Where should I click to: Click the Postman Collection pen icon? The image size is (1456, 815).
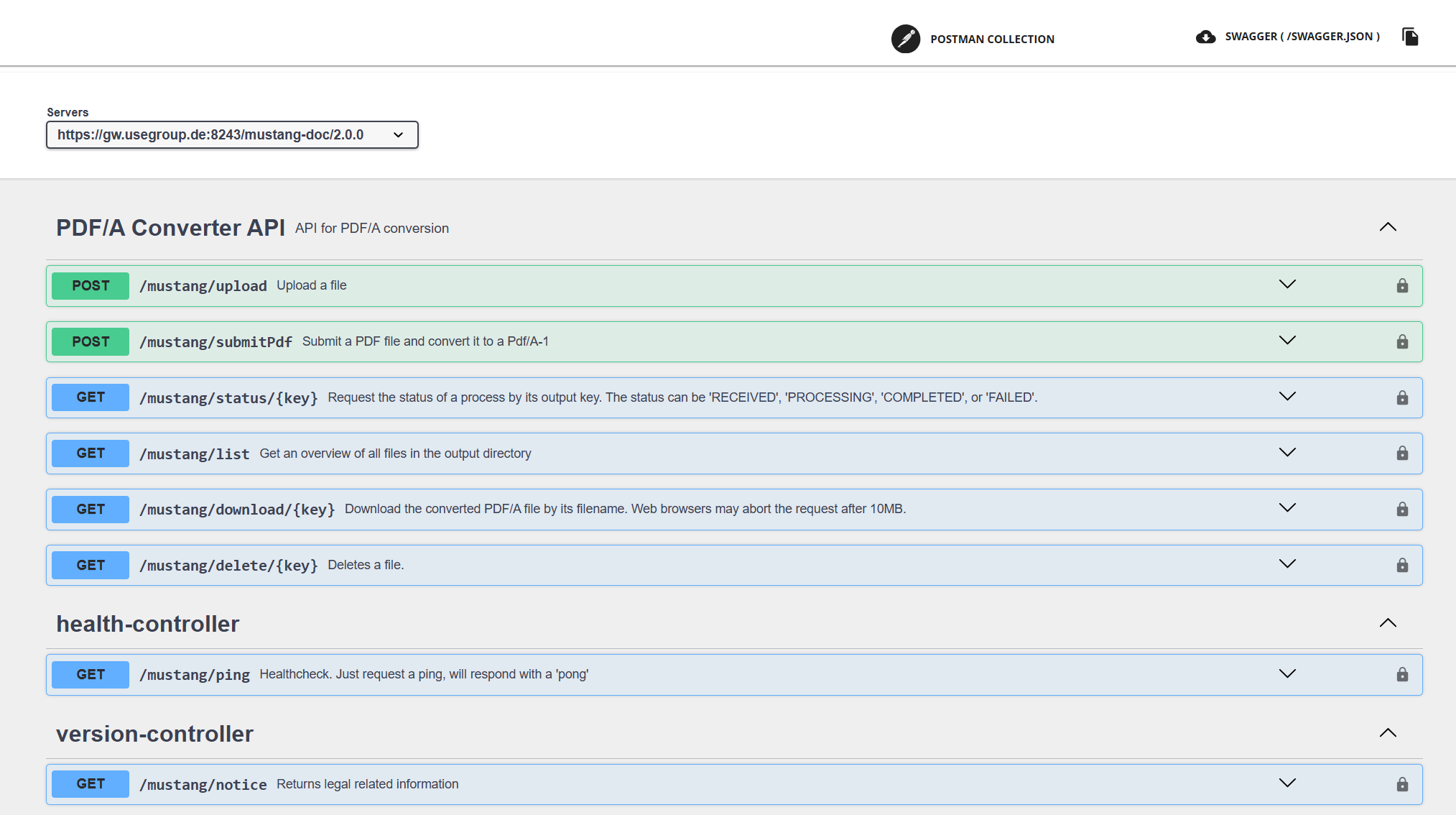pos(906,39)
